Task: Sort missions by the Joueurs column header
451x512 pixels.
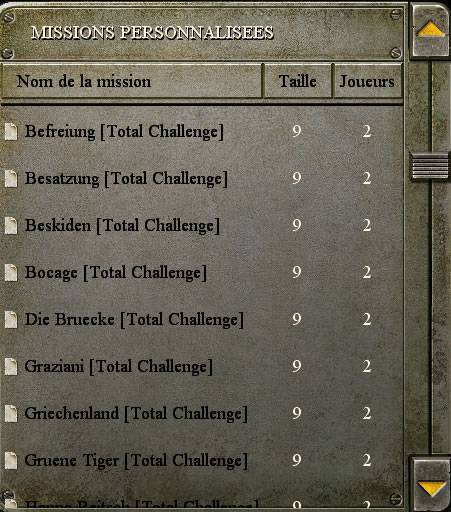Action: pyautogui.click(x=367, y=81)
